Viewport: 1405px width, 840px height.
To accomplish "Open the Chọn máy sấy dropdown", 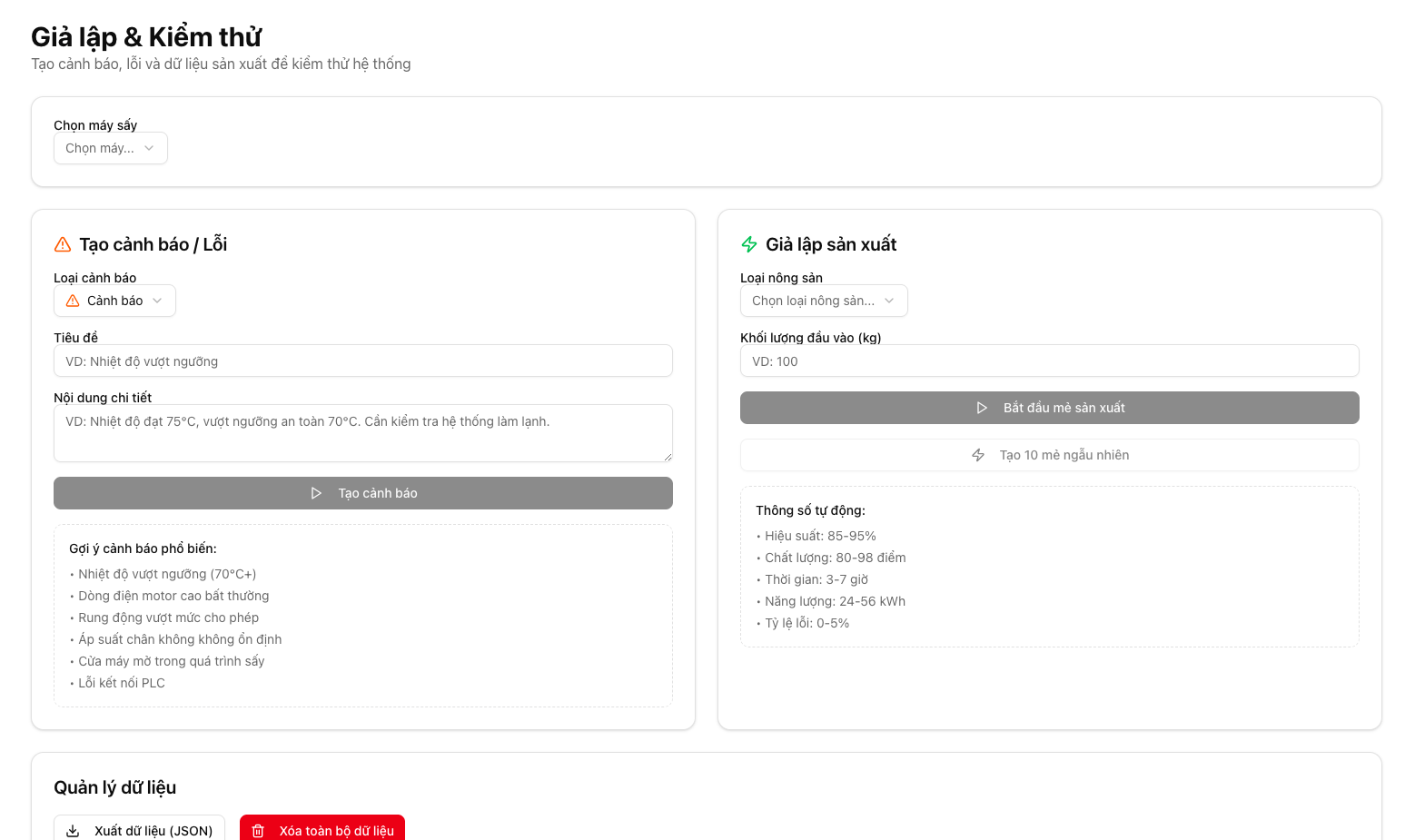I will pyautogui.click(x=111, y=148).
